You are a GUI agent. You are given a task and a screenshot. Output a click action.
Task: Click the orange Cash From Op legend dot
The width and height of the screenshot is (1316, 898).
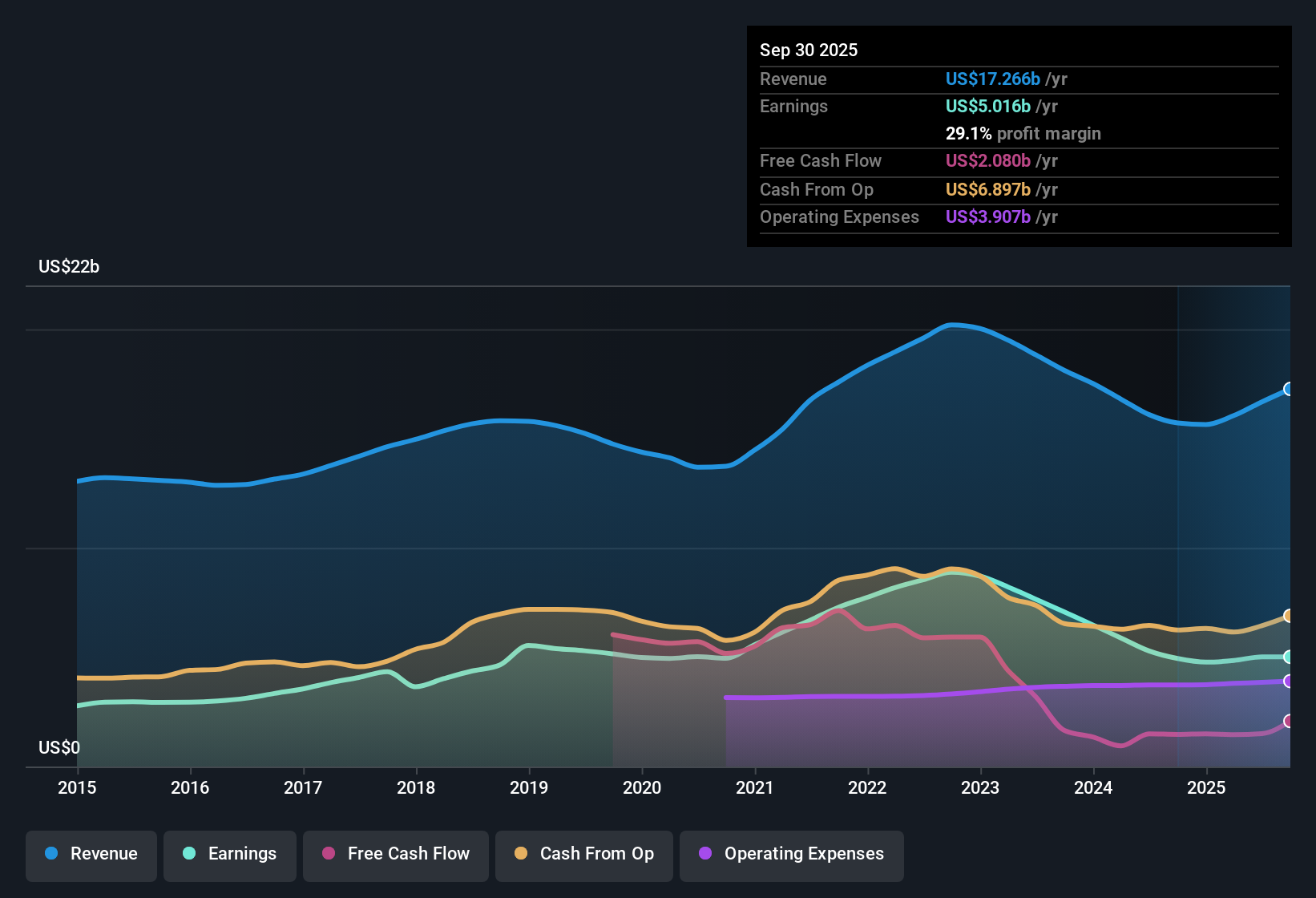[520, 854]
